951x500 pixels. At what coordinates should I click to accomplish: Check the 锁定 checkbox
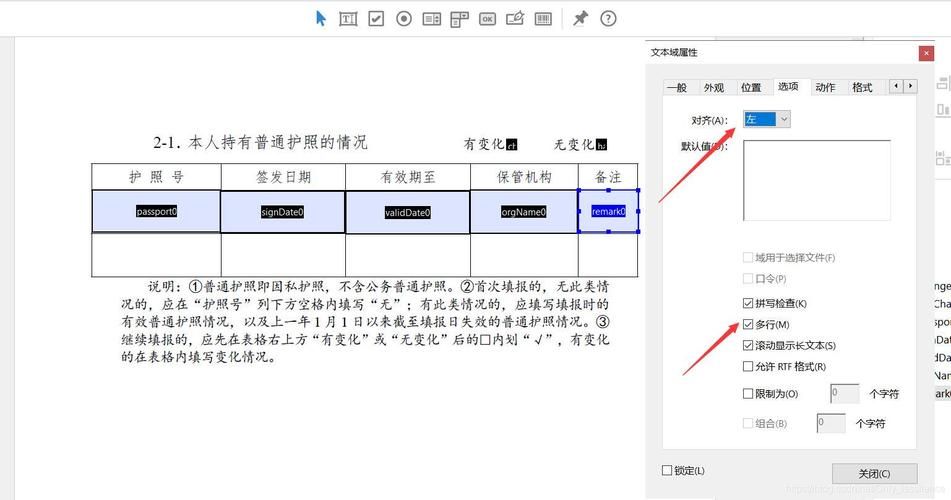click(667, 470)
